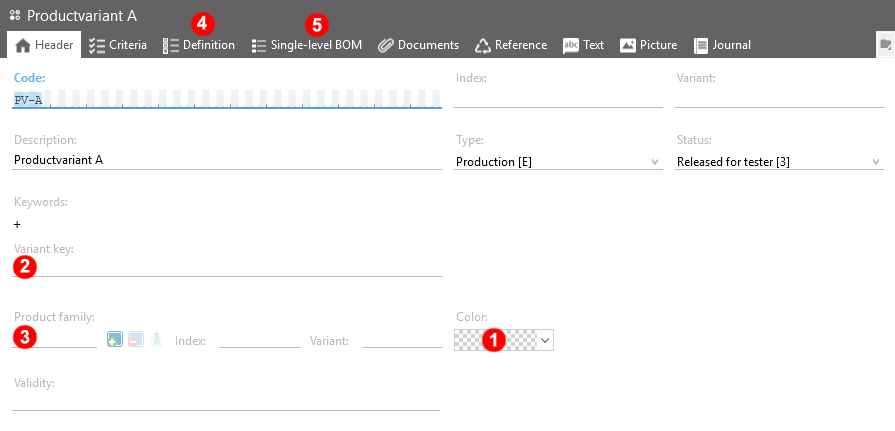Viewport: 895px width, 431px height.
Task: Click the Description field containing Productvariant A
Action: [227, 160]
